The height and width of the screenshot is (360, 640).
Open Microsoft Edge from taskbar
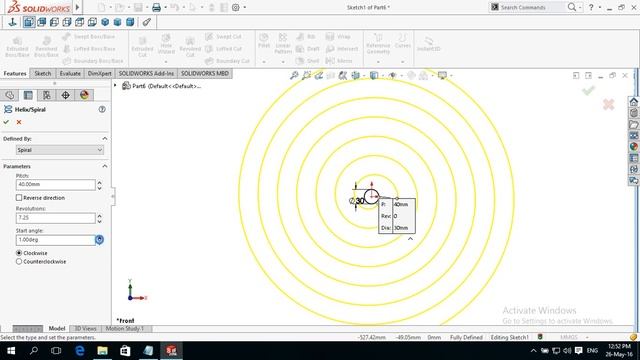(80, 351)
